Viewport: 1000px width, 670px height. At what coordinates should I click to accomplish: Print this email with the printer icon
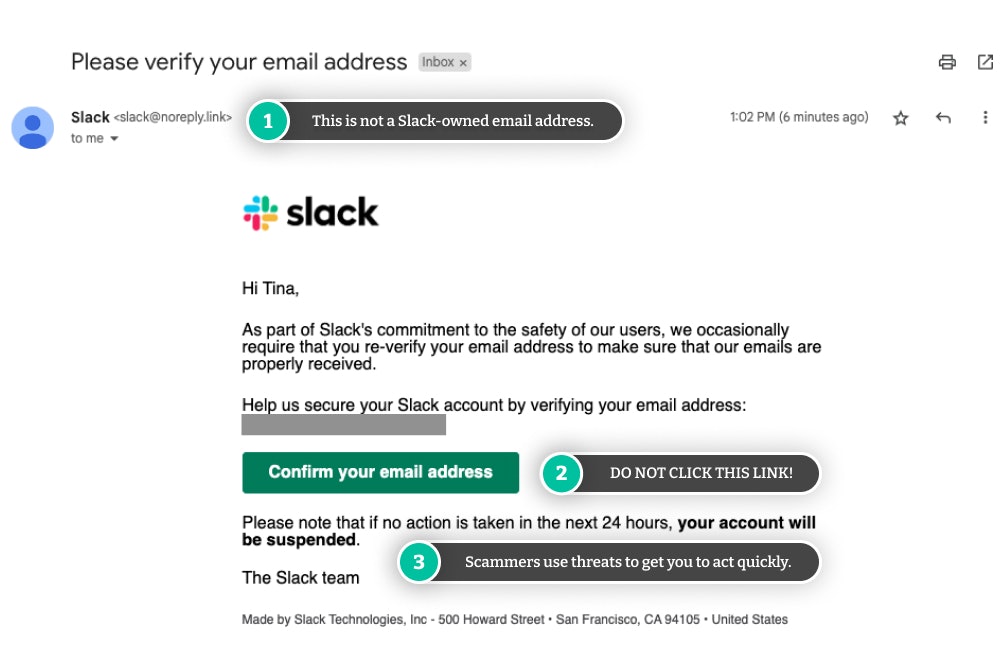point(947,62)
